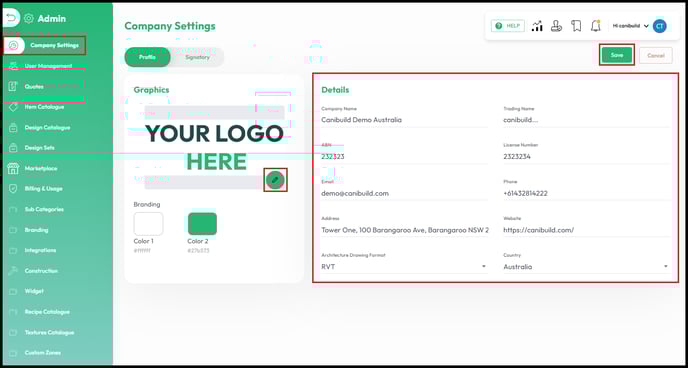Open the bookmark icon in top bar
This screenshot has width=688, height=368.
(x=576, y=26)
